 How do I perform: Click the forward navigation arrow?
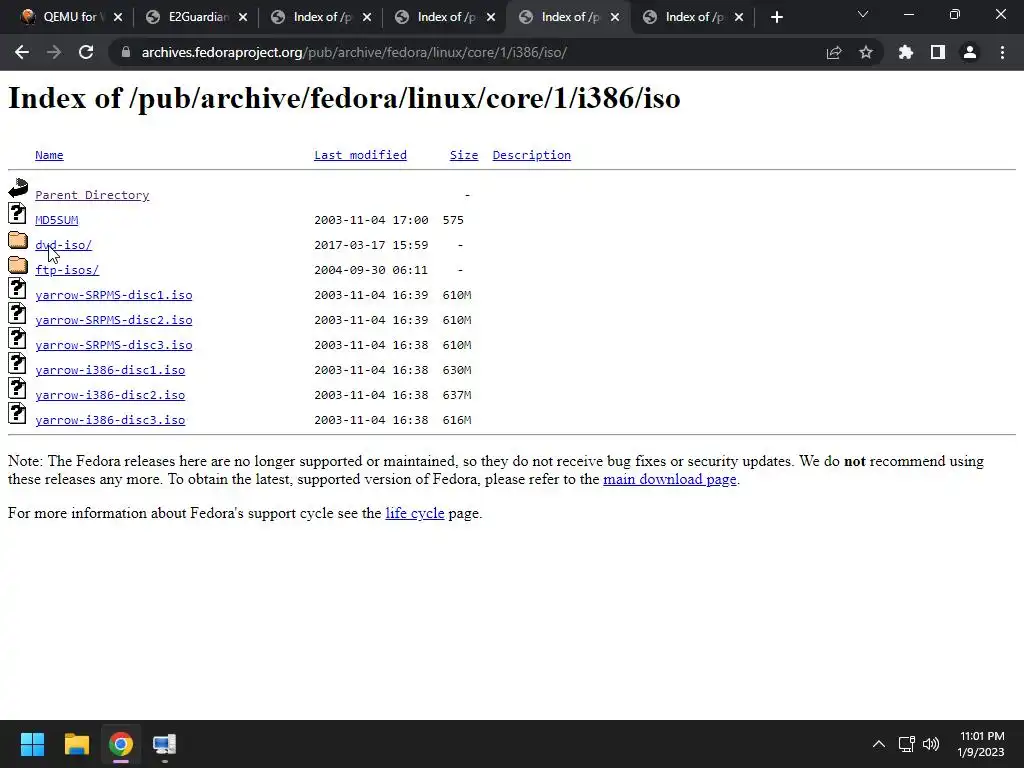54,52
